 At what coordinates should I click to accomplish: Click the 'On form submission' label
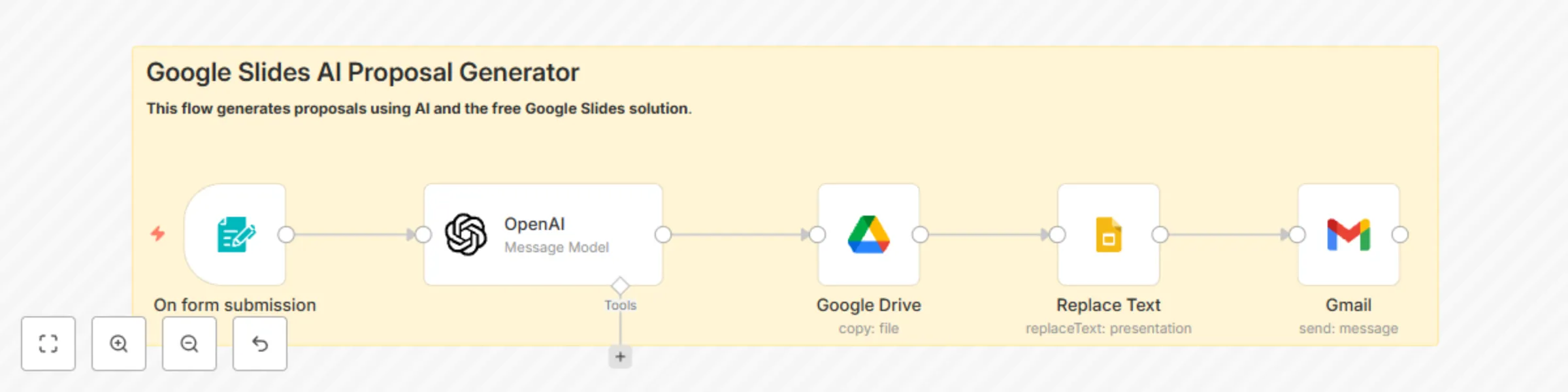235,305
